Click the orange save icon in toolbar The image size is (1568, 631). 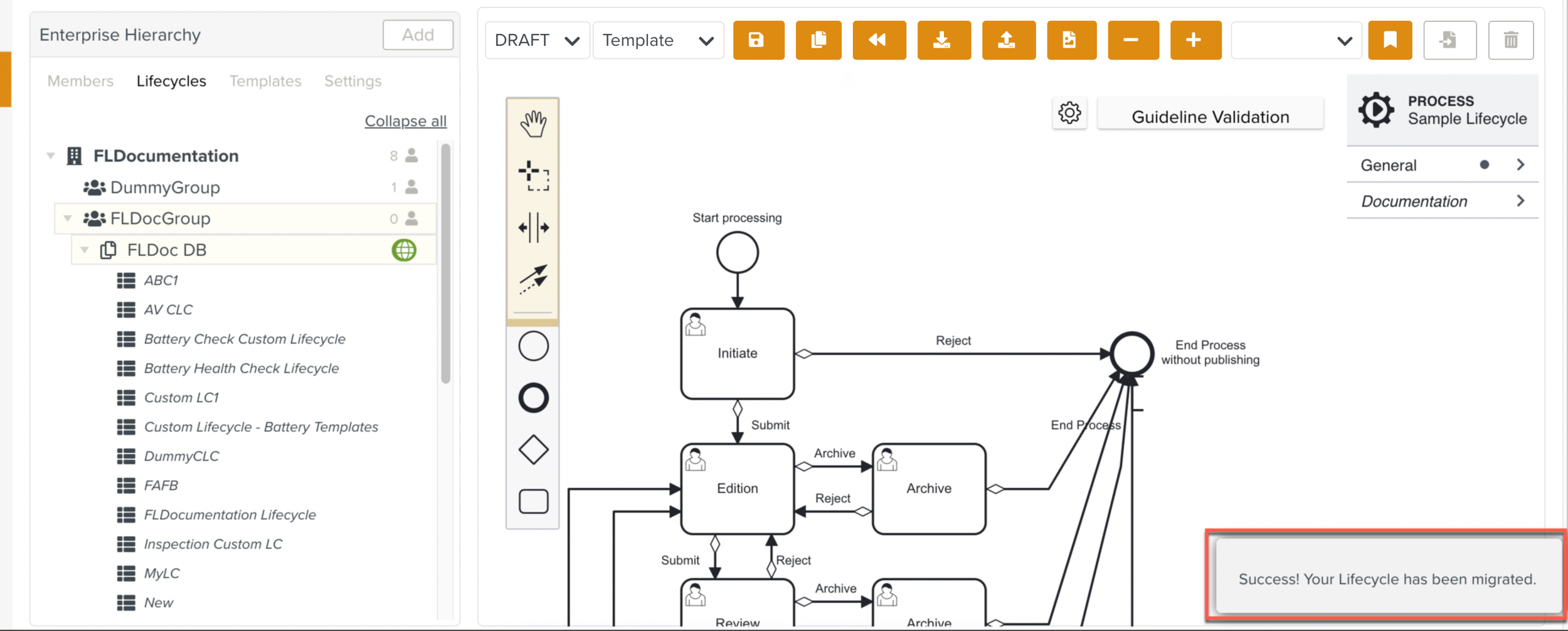click(758, 40)
